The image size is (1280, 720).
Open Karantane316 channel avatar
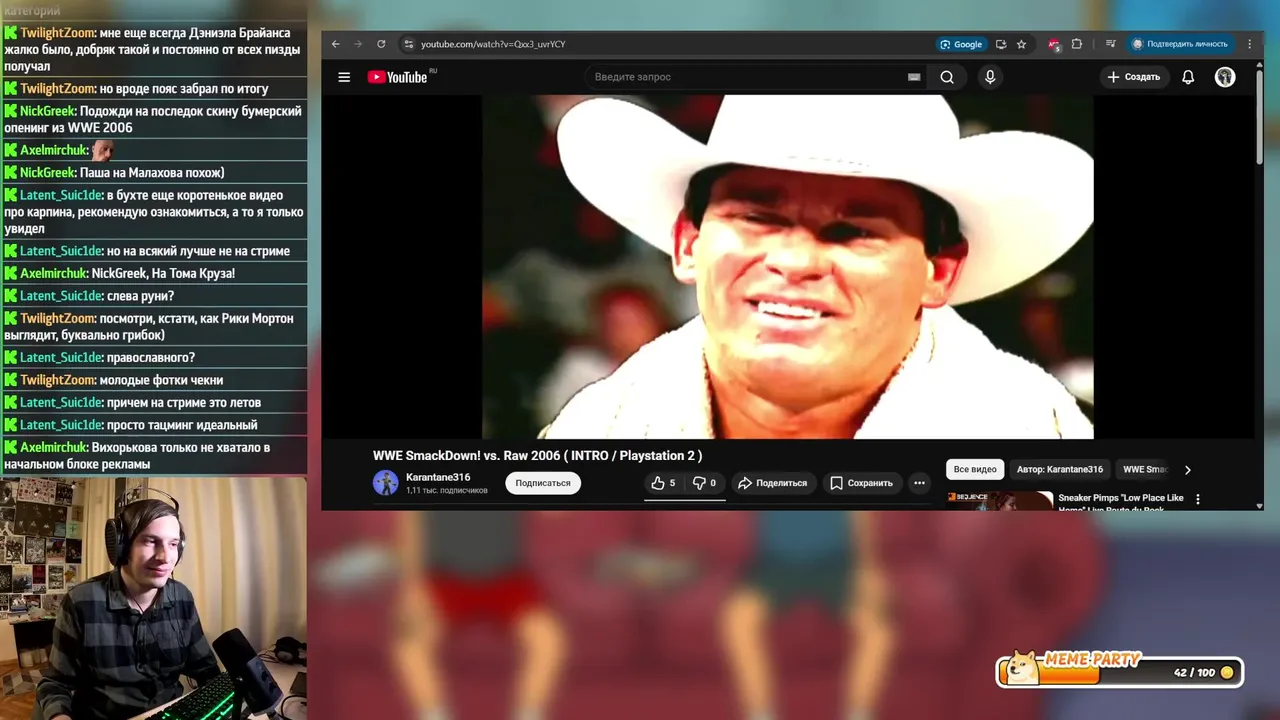click(x=385, y=483)
